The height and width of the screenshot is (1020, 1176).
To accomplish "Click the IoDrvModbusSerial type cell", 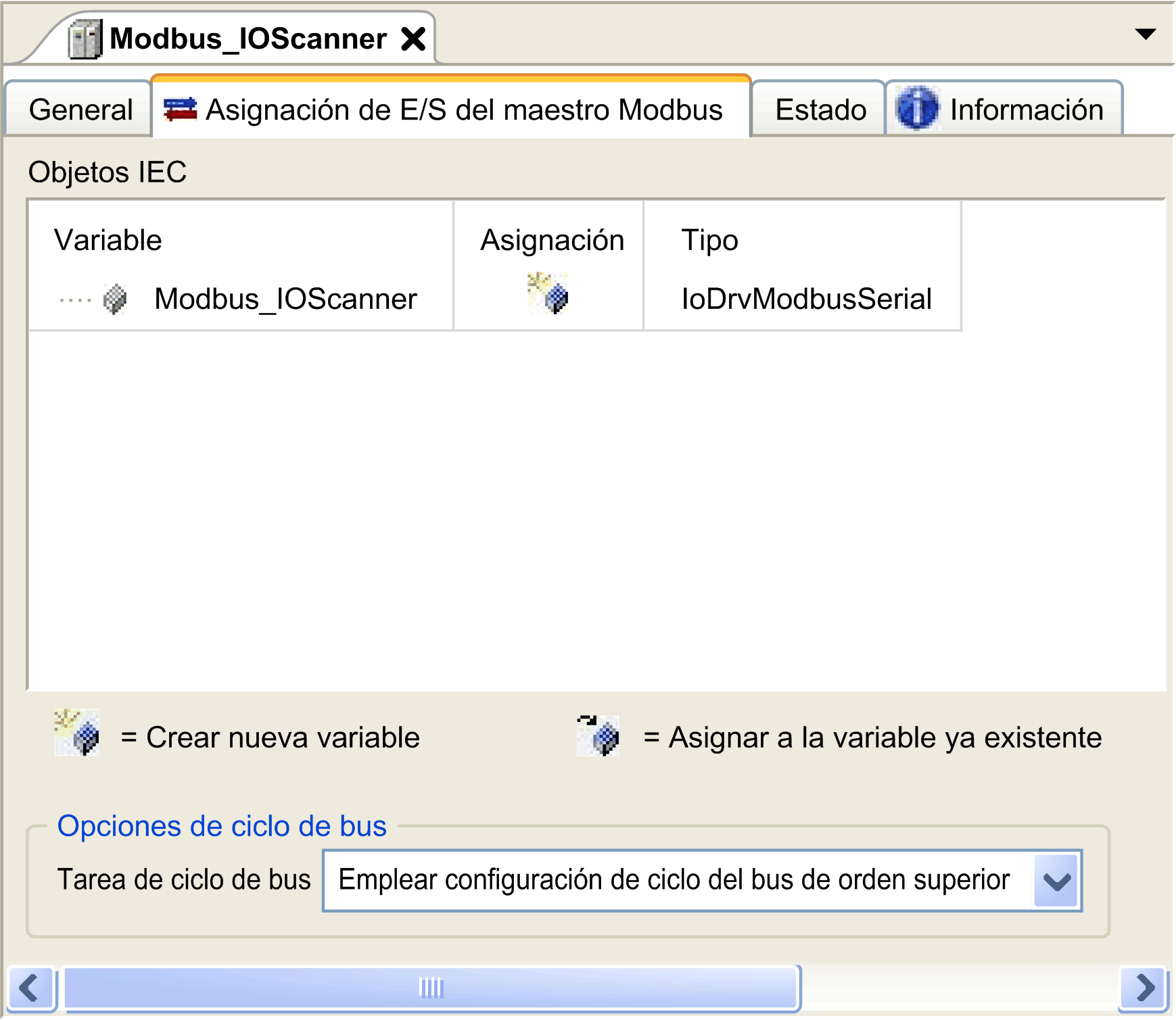I will (806, 299).
